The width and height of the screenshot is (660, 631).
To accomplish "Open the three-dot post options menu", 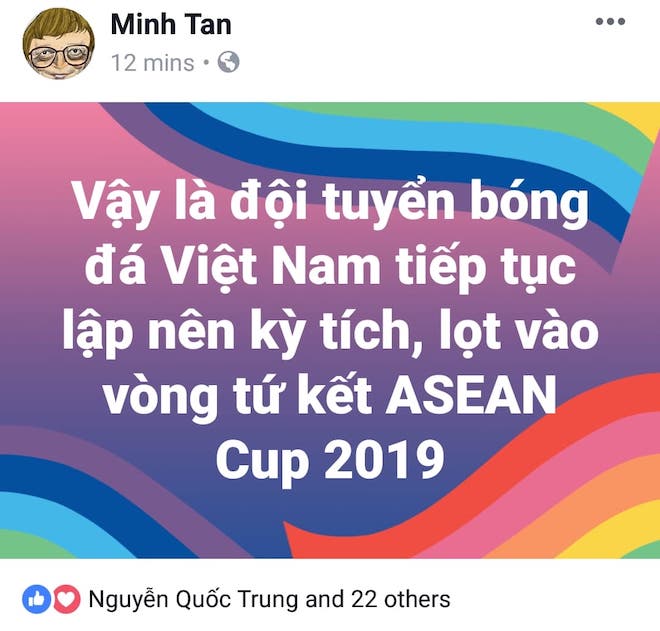I will click(x=610, y=21).
